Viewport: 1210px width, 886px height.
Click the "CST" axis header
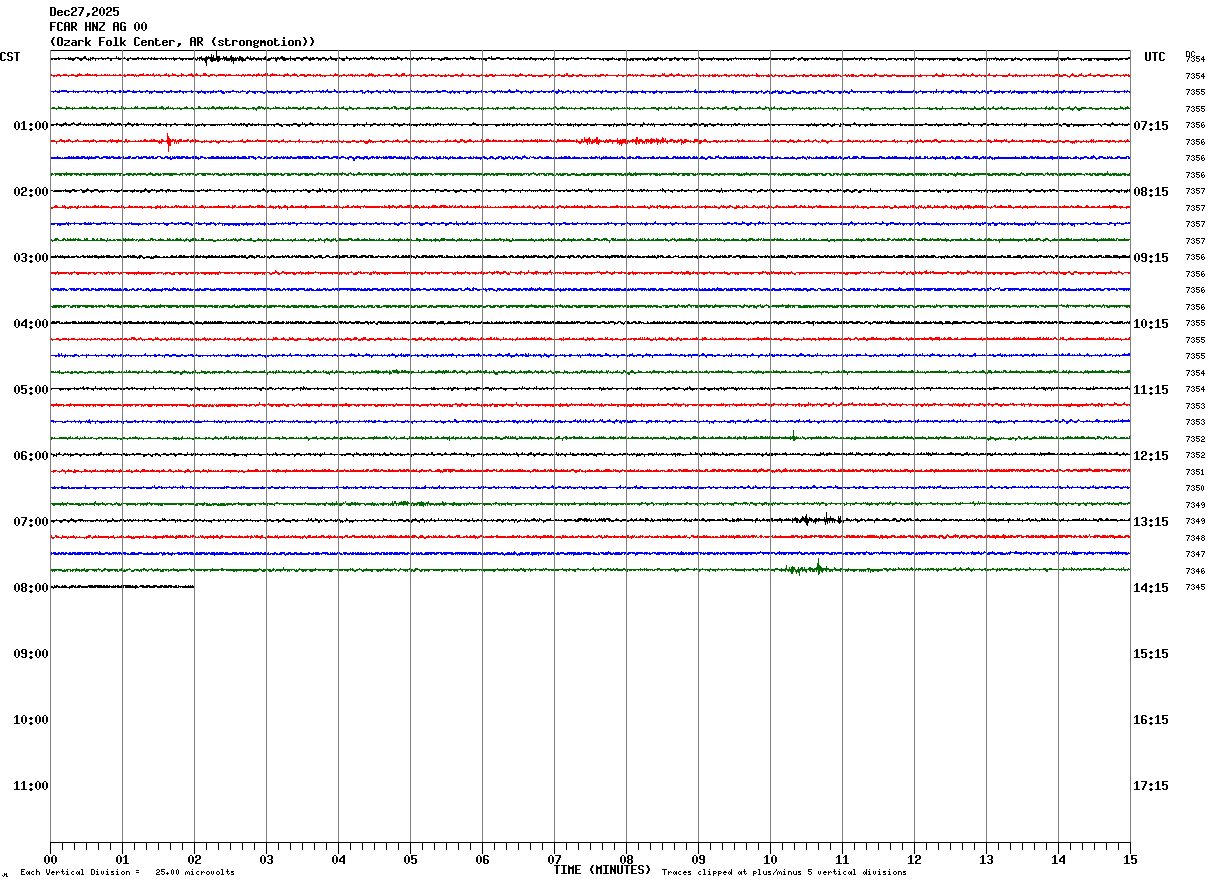(x=10, y=57)
